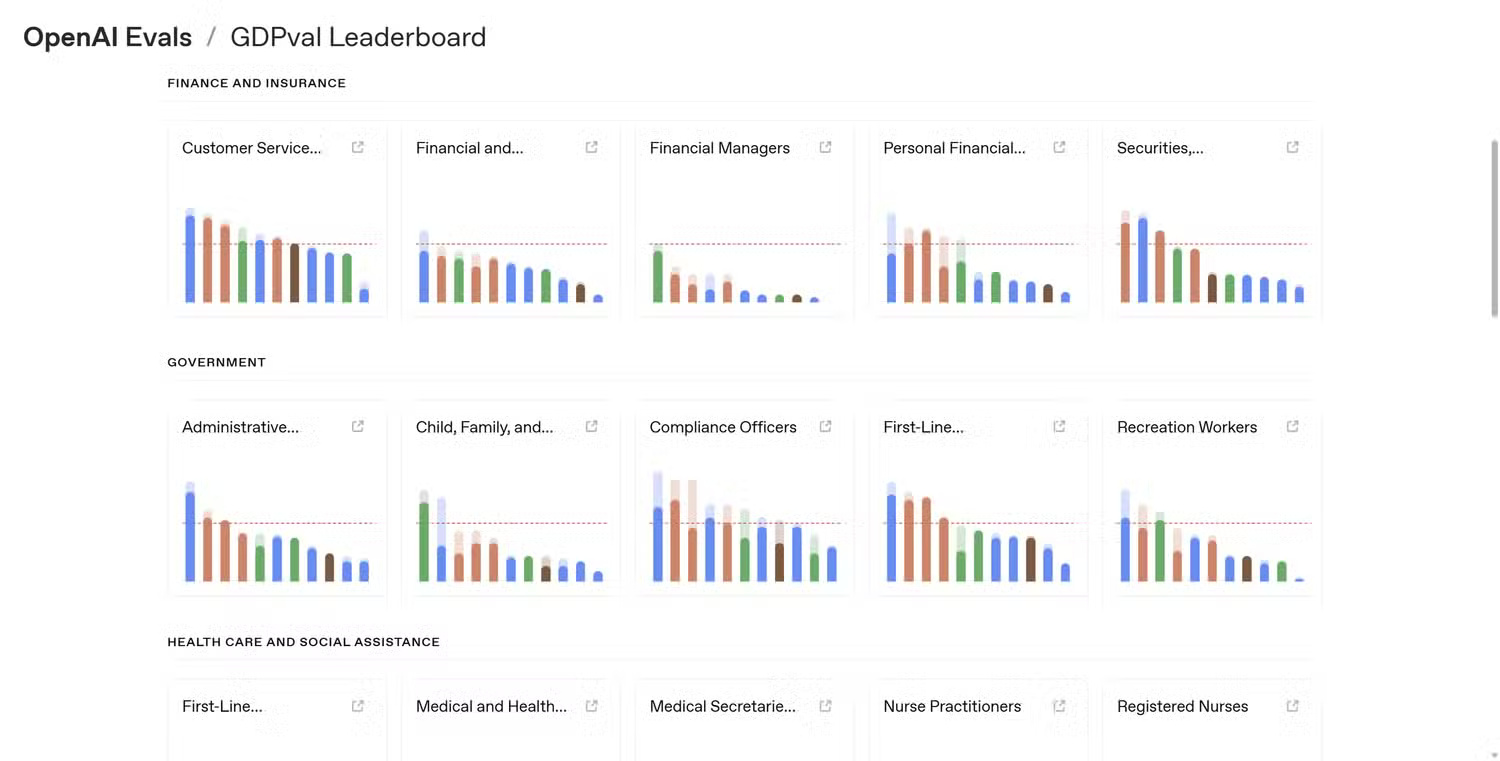The height and width of the screenshot is (761, 1500).
Task: Open external link on Recreation Workers card
Action: (x=1292, y=425)
